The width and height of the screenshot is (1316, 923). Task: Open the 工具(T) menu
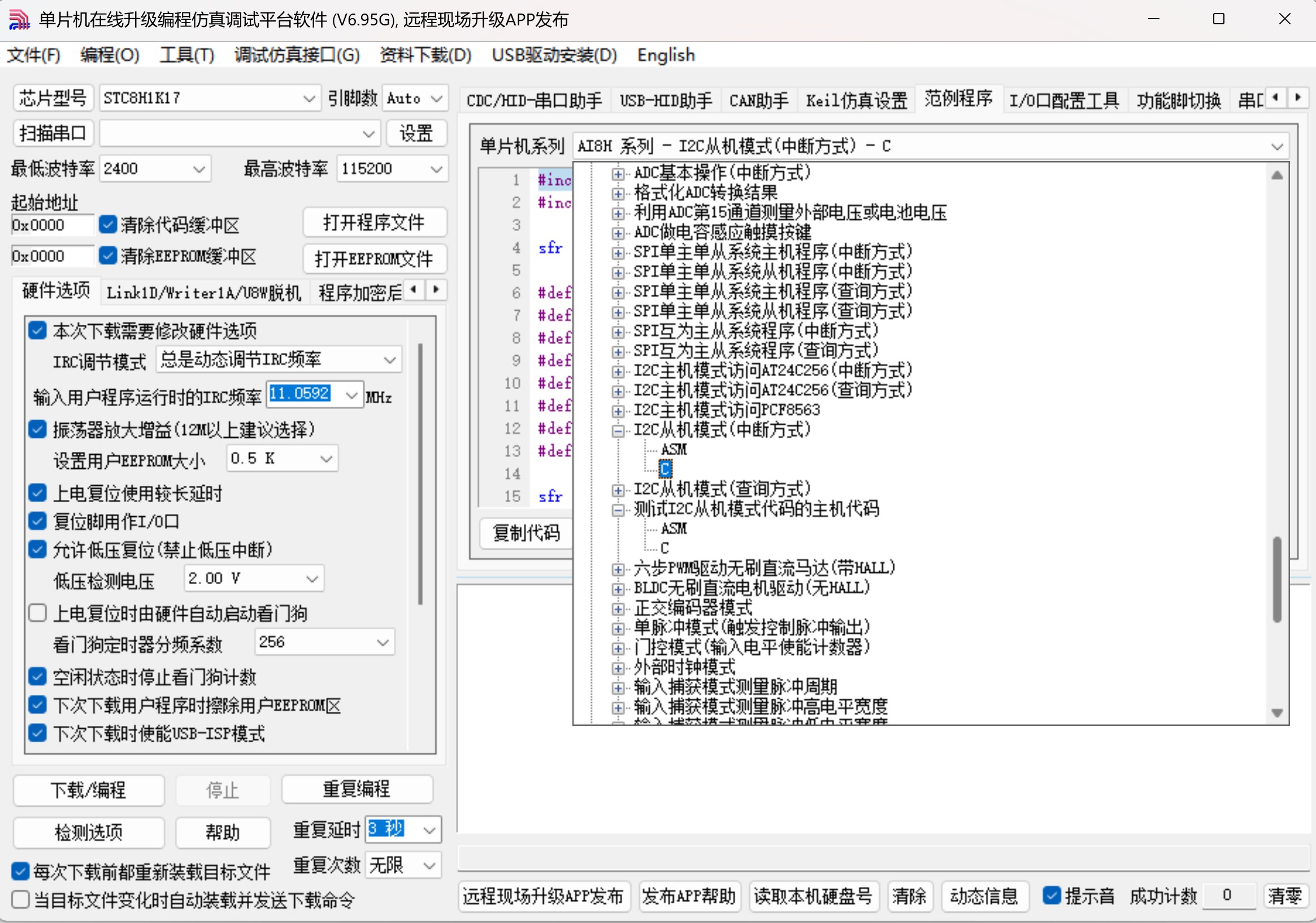pos(187,55)
